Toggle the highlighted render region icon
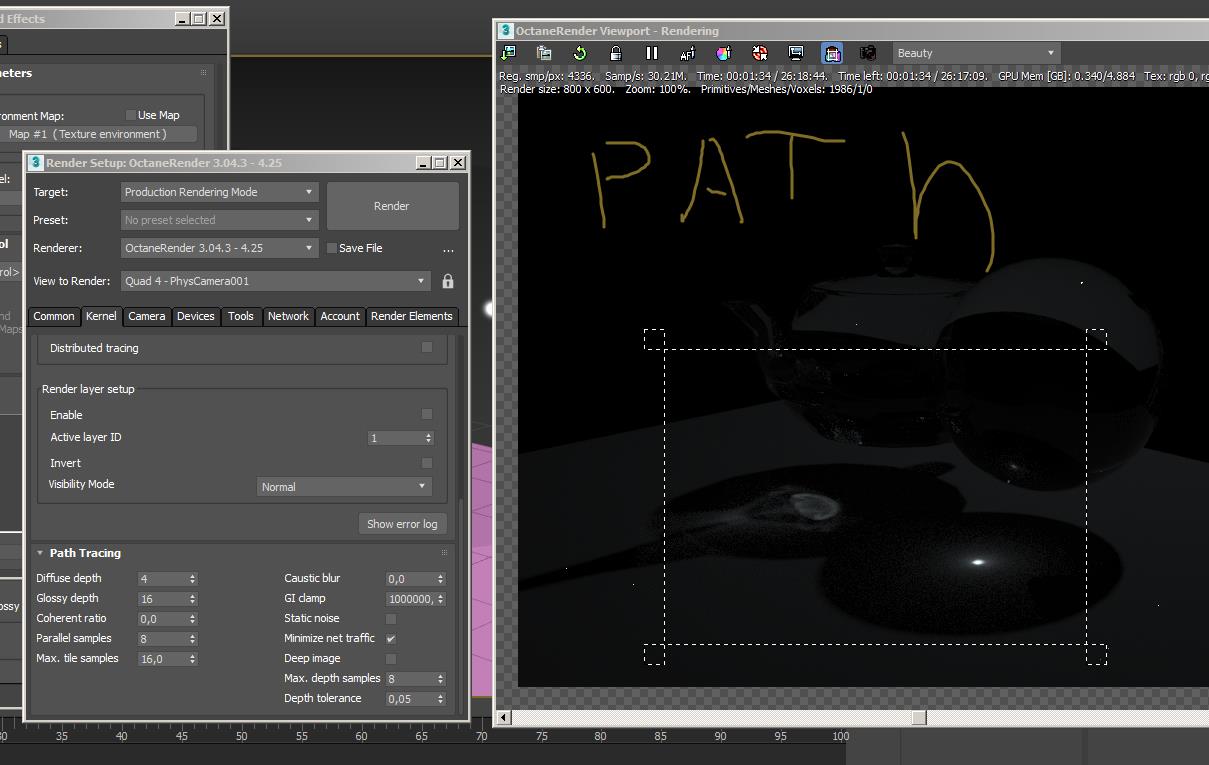The image size is (1209, 765). tap(832, 53)
